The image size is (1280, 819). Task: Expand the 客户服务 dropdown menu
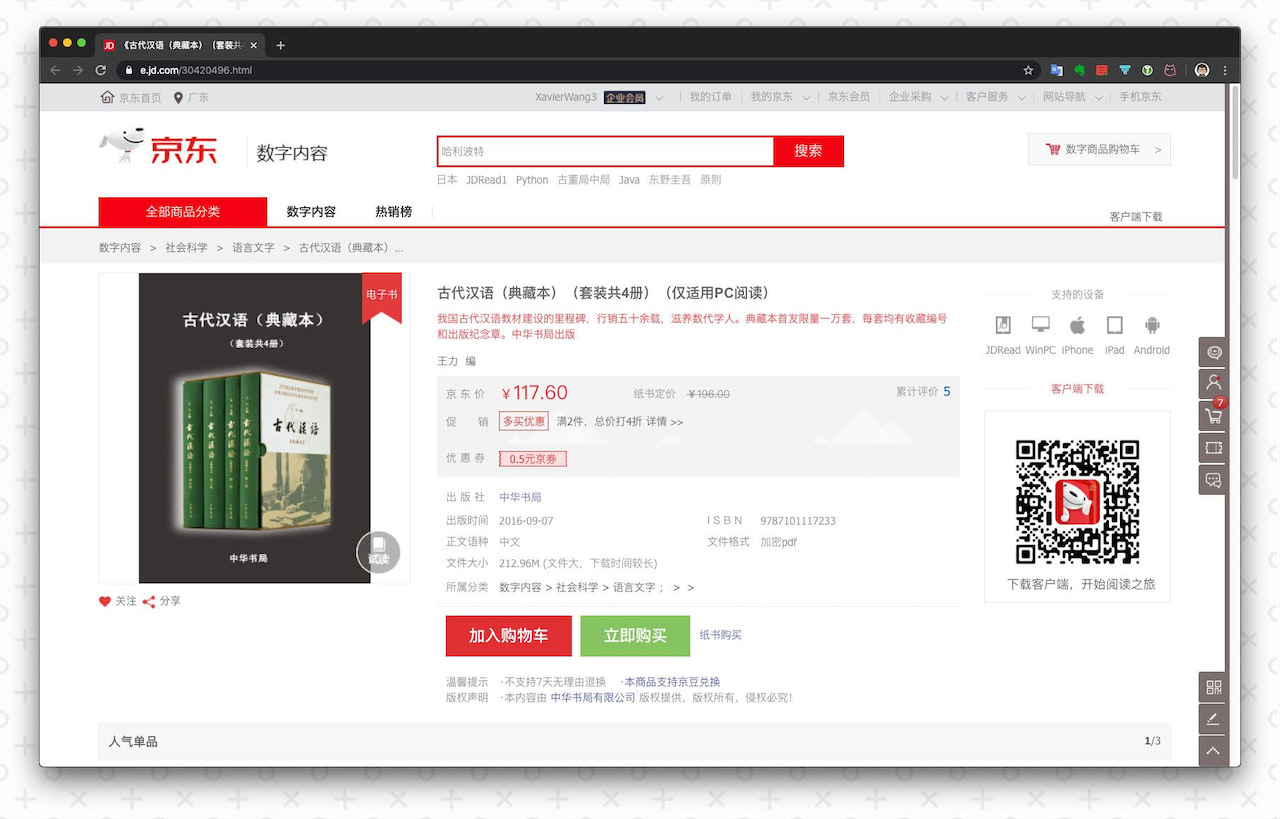pyautogui.click(x=993, y=97)
